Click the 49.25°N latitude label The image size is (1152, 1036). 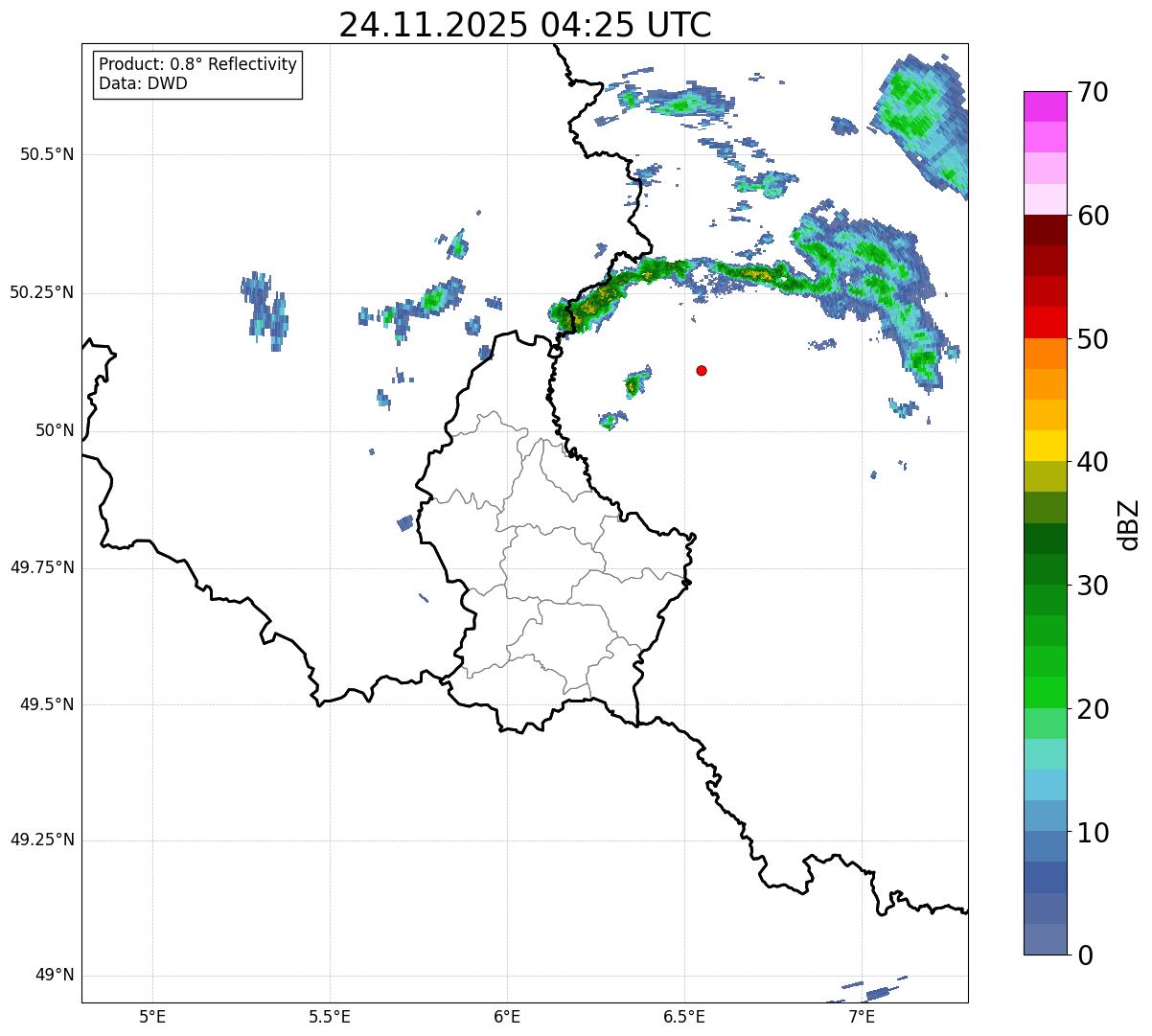click(x=42, y=840)
